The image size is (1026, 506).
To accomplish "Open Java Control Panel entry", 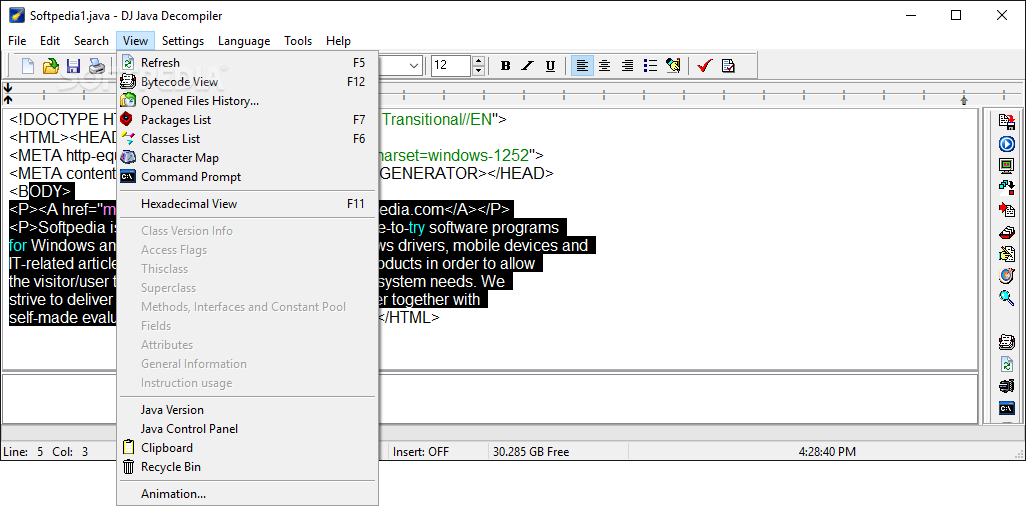I will coord(247,429).
